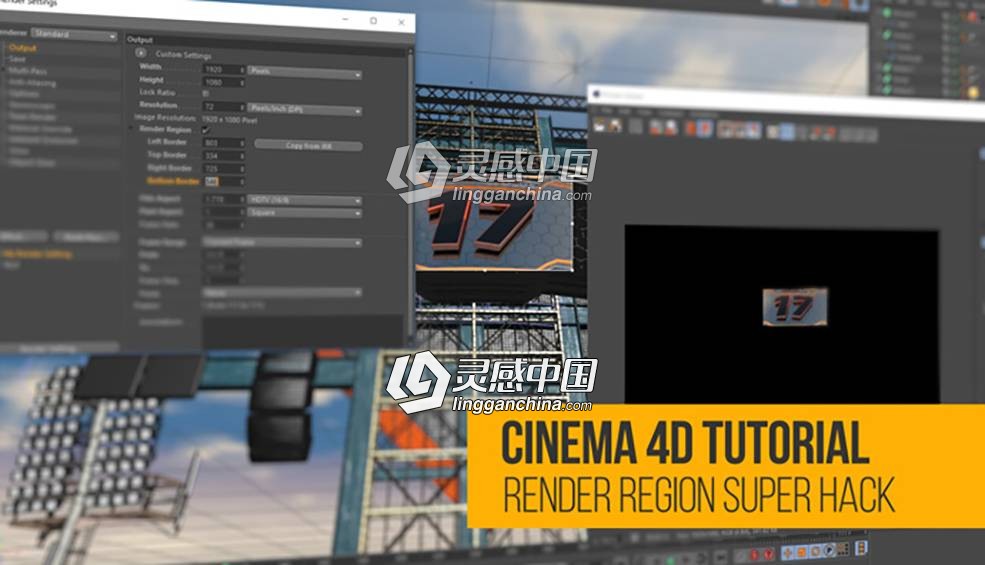This screenshot has width=985, height=565.
Task: Click the Width field stepper arrows
Action: tap(242, 69)
